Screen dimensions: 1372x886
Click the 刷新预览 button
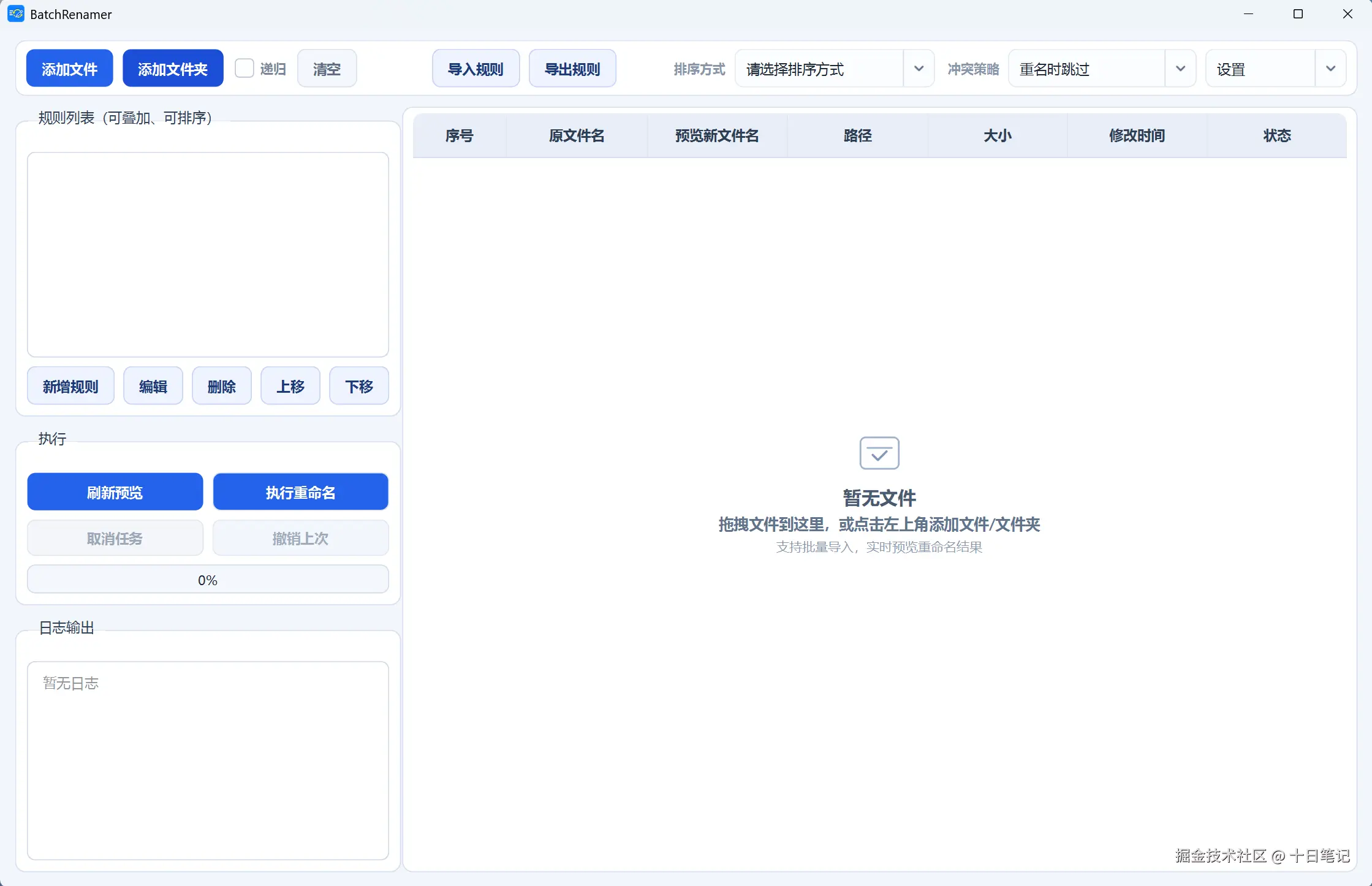115,492
